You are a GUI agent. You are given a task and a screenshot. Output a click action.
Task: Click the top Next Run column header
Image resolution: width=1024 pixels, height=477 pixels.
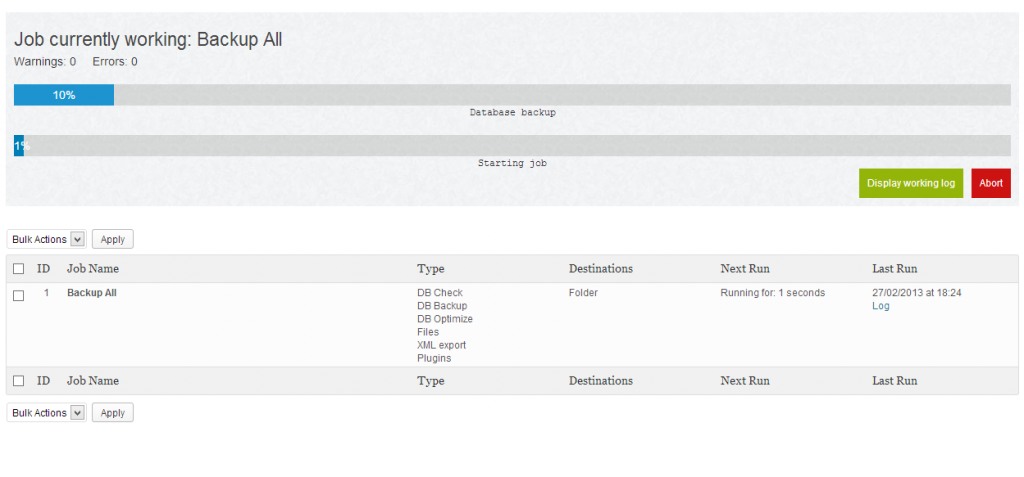745,269
